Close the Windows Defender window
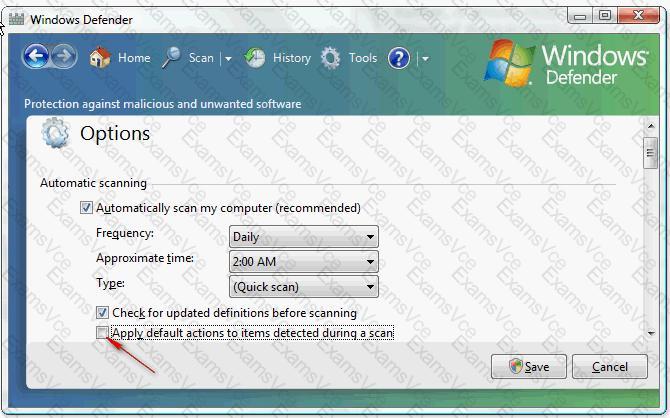 point(638,16)
